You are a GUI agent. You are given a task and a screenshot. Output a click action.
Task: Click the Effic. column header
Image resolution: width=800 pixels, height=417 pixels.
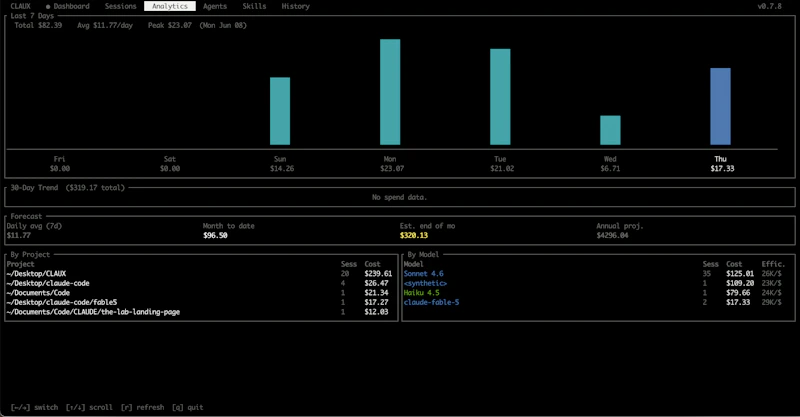pos(773,264)
